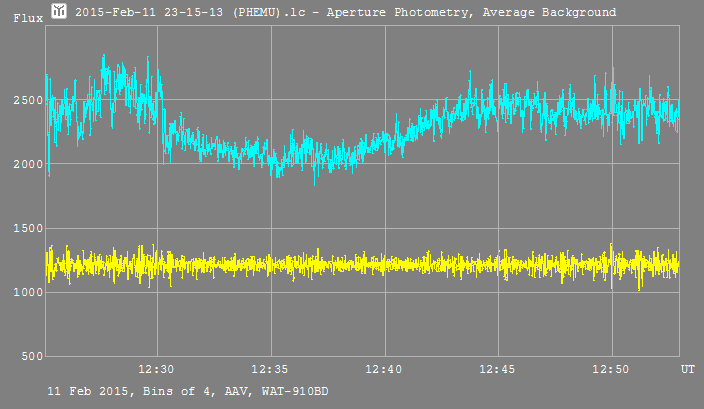This screenshot has height=409, width=704.
Task: Click the yellow curve at the 12:40 gridline
Action: point(384,265)
